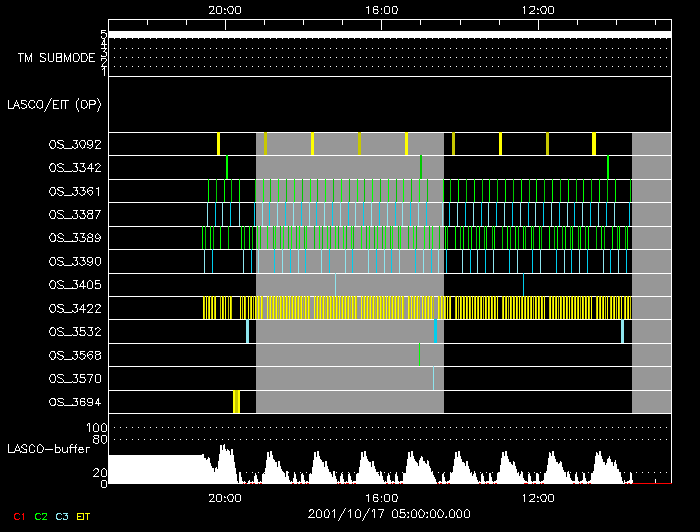The width and height of the screenshot is (700, 532).
Task: Click the red C1 legend entry
Action: point(17,515)
